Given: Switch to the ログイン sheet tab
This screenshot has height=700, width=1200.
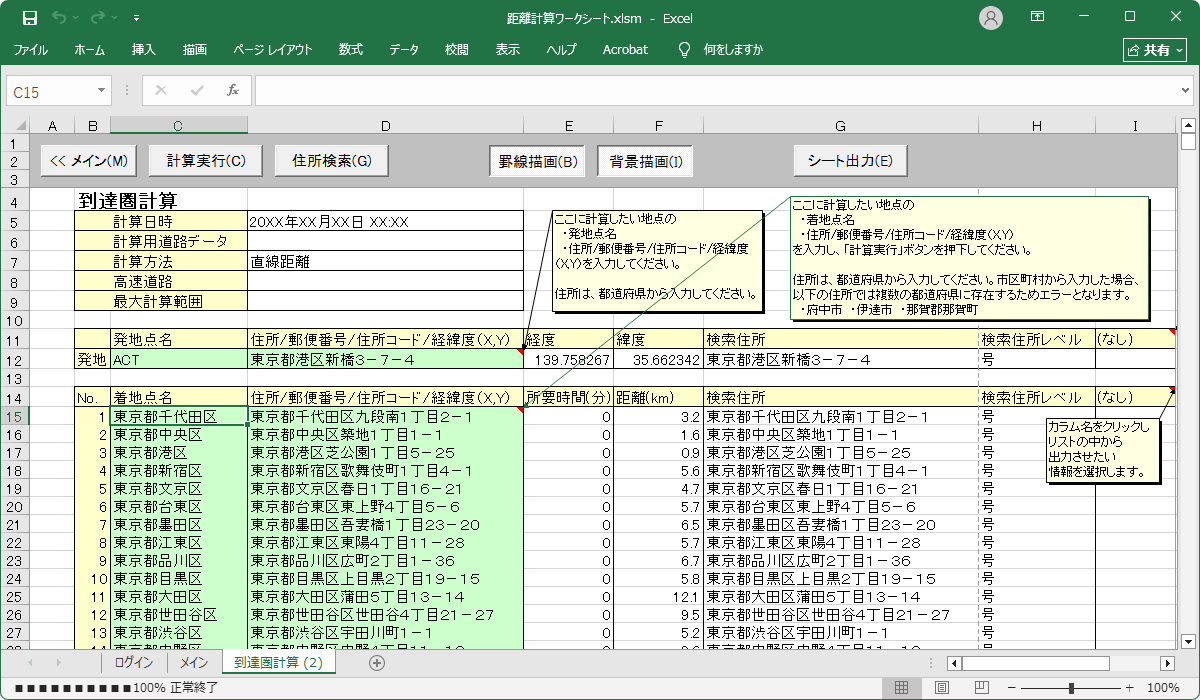Looking at the screenshot, I should click(x=134, y=662).
